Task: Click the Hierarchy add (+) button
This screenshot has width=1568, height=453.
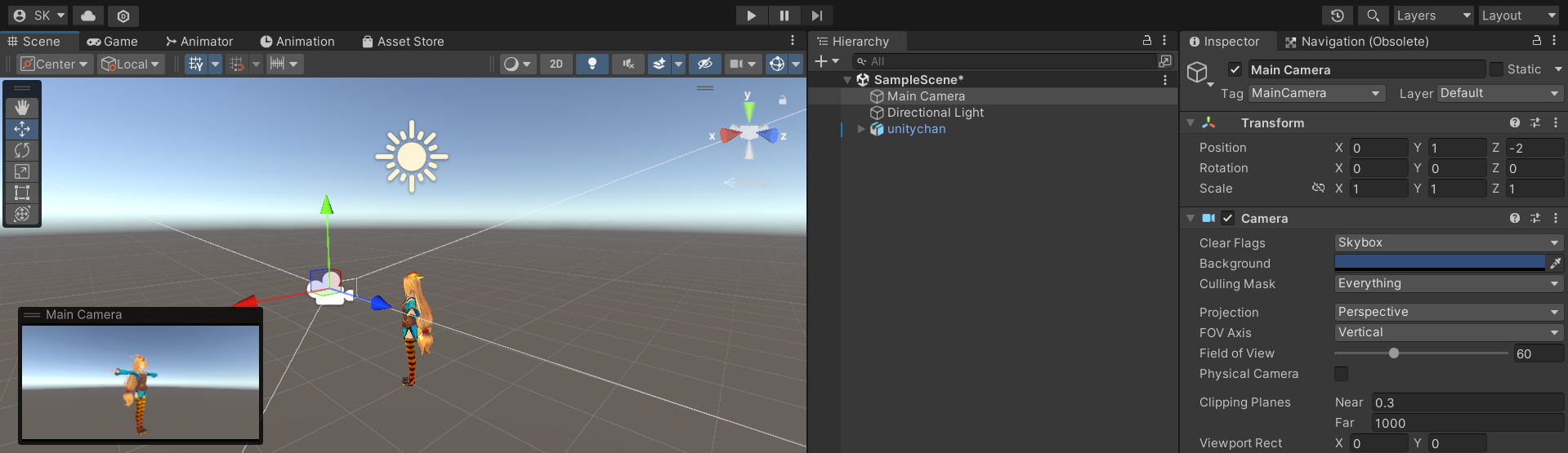Action: [x=826, y=61]
